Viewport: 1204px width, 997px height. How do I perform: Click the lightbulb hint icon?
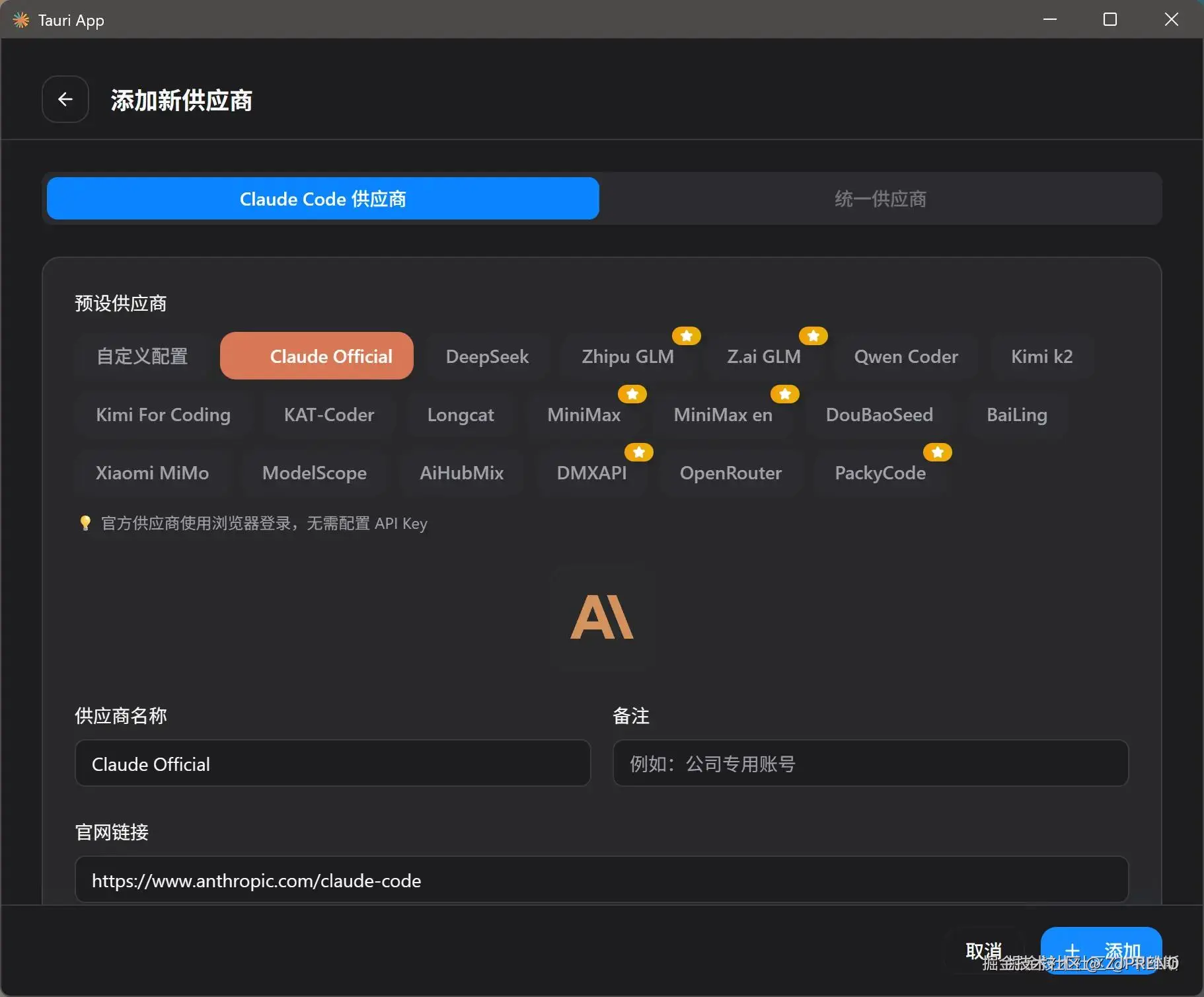click(x=85, y=523)
